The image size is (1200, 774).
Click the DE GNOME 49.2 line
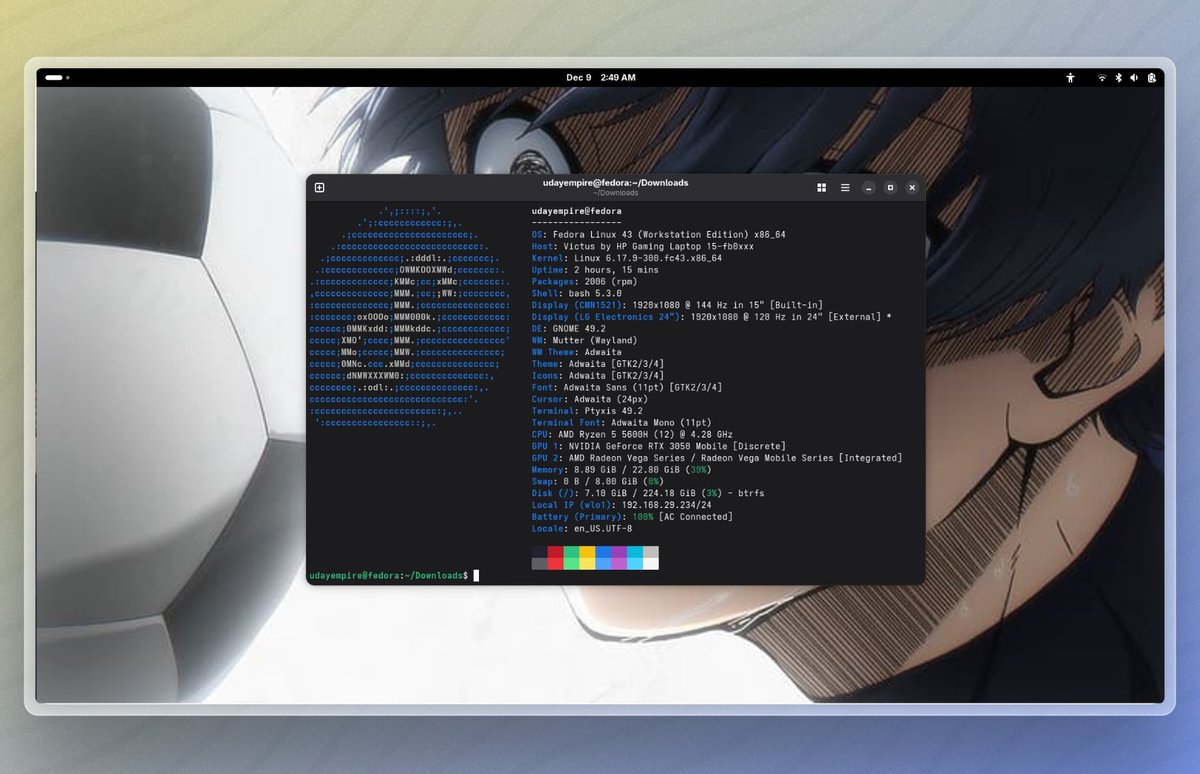(x=571, y=329)
